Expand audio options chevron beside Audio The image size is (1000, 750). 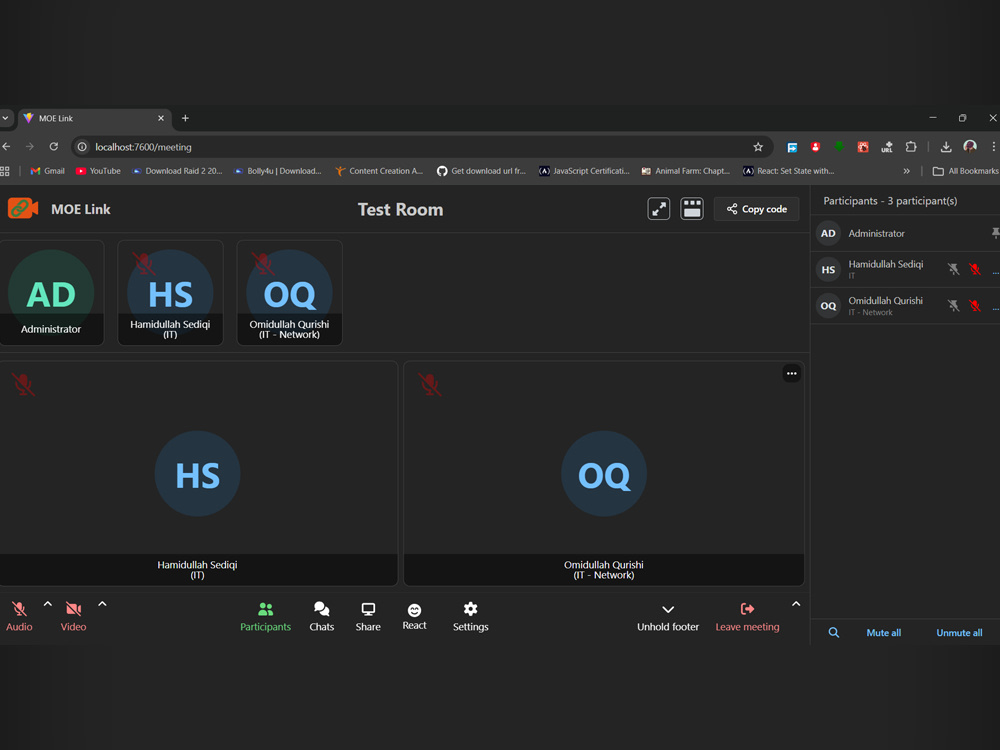pyautogui.click(x=48, y=604)
